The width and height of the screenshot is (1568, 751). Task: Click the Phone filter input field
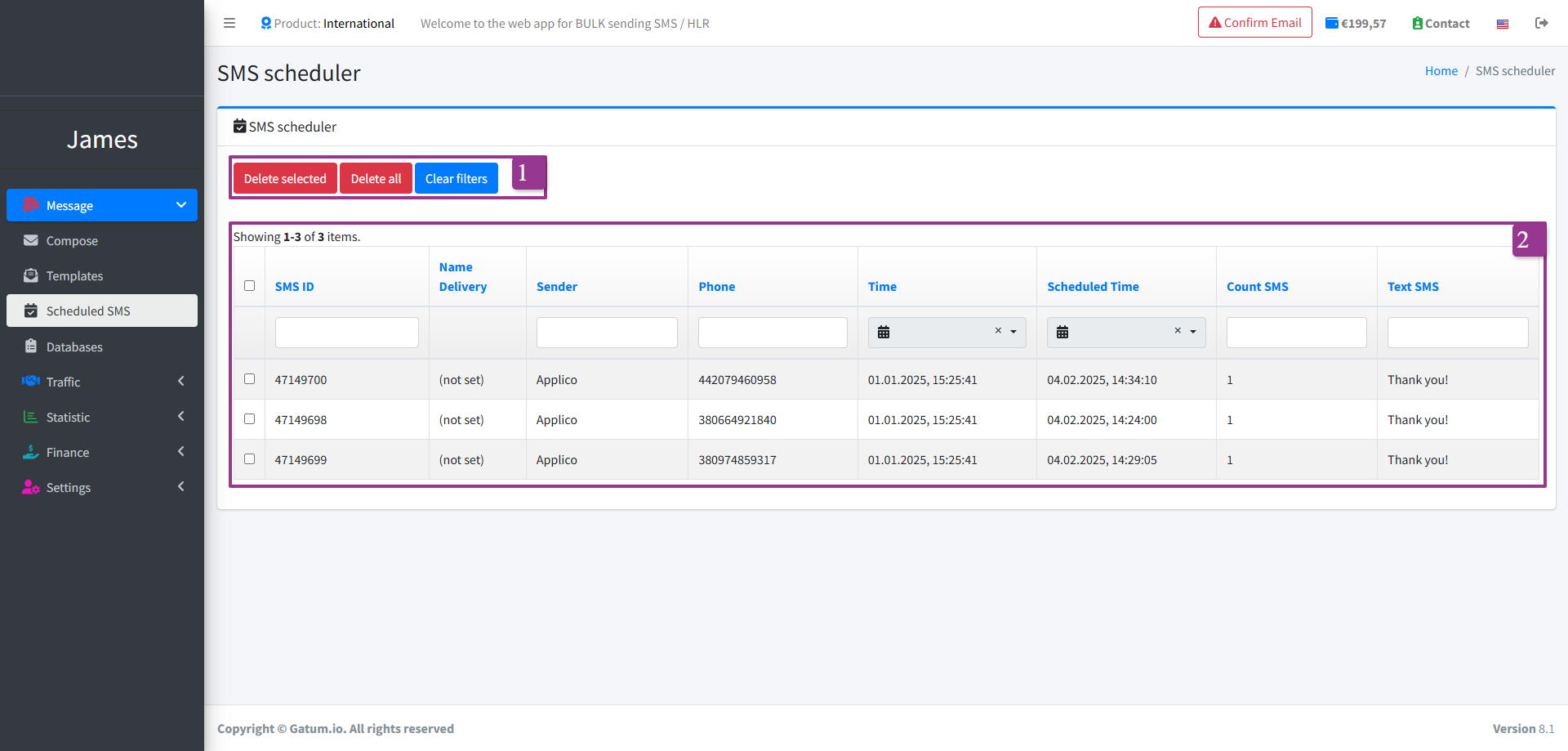773,333
